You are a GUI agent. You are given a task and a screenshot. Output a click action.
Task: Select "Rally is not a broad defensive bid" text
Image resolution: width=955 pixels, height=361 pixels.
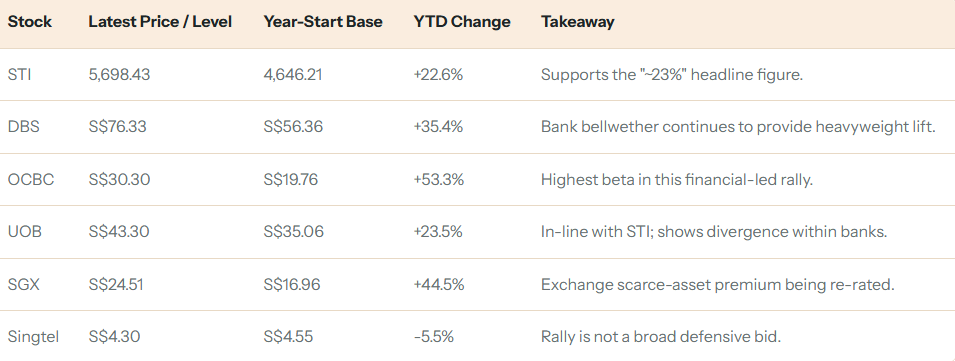(661, 337)
